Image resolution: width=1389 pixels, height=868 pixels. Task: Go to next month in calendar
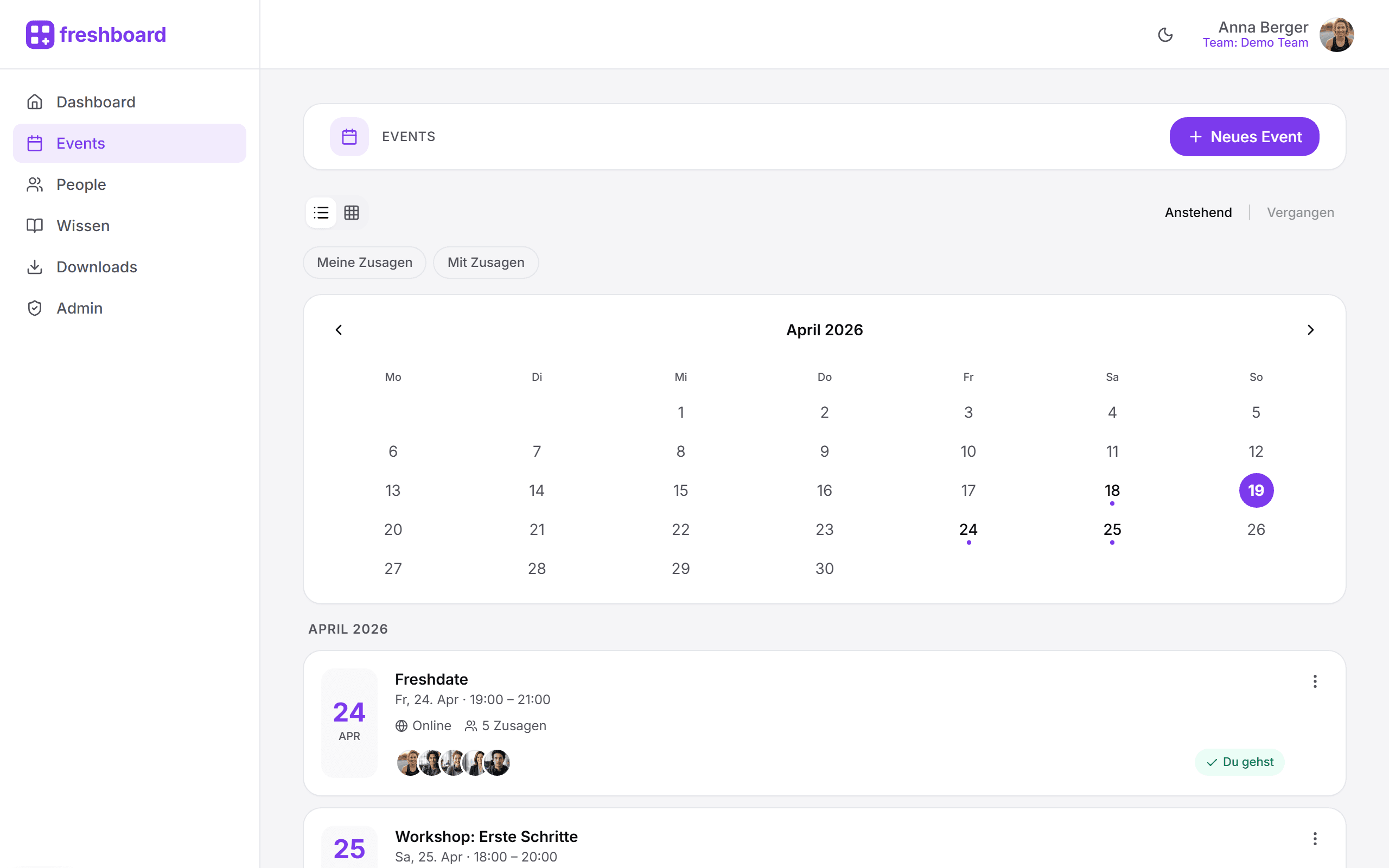pos(1310,329)
